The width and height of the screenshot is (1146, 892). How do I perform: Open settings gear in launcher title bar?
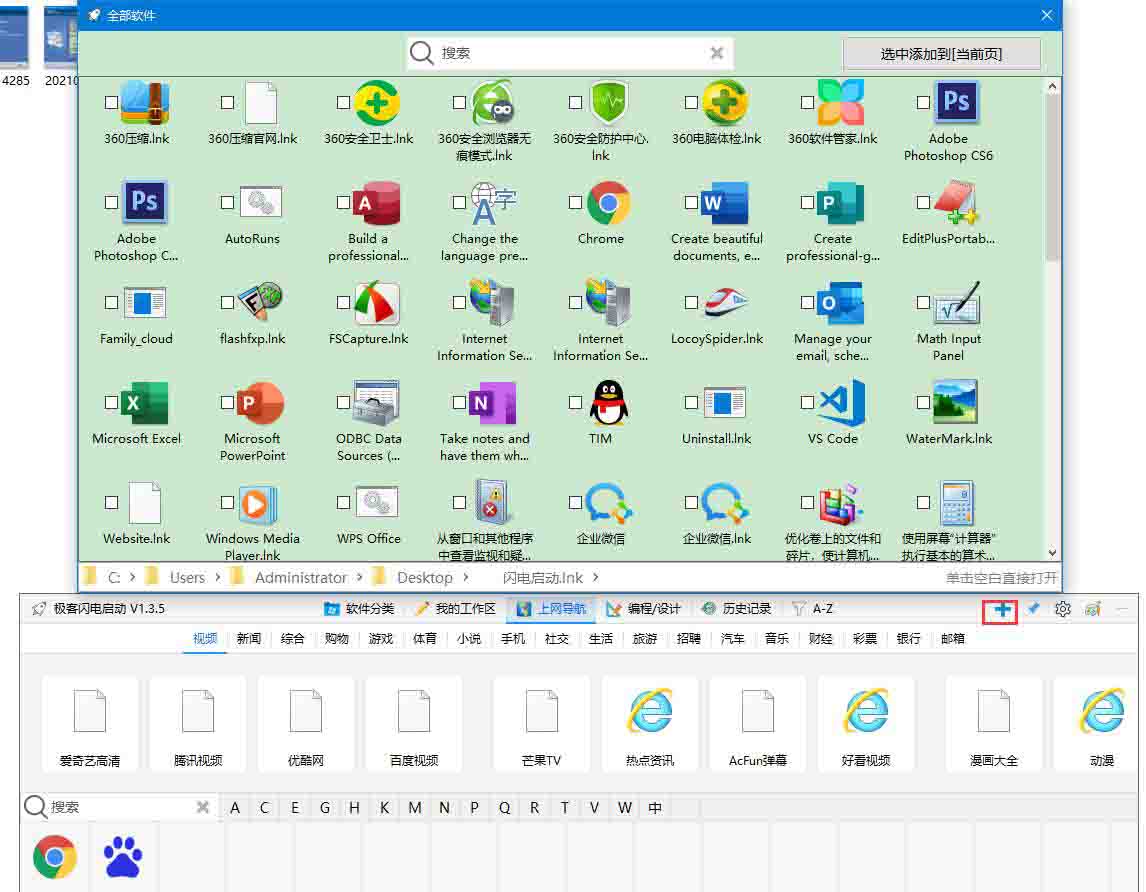click(x=1063, y=609)
